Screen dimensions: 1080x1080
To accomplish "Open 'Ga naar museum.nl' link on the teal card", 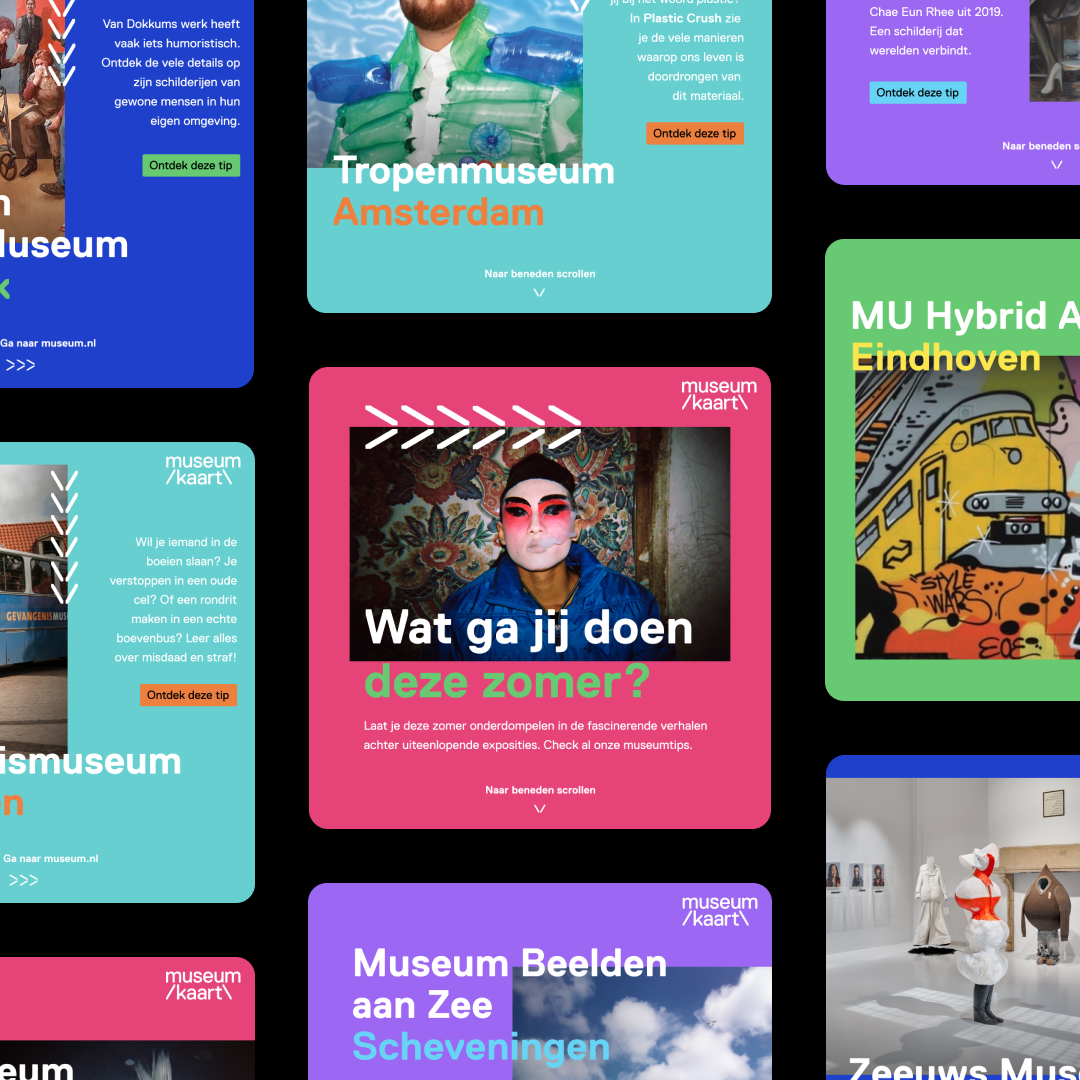I will (50, 858).
